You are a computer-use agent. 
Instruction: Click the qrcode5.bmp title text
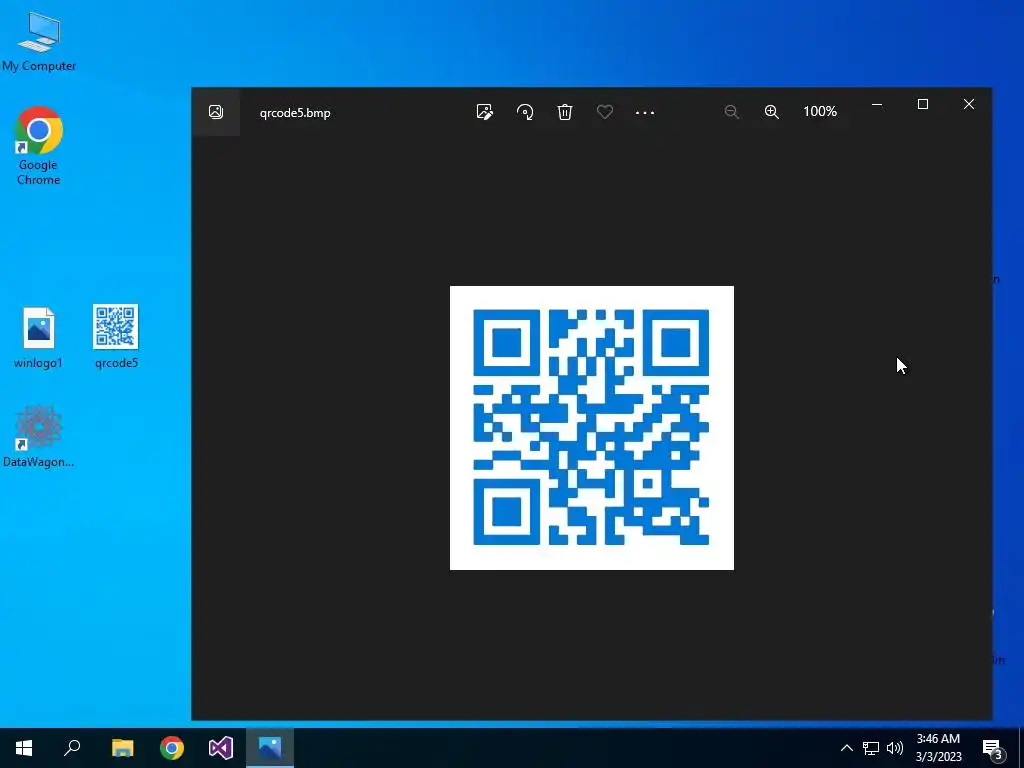(295, 112)
